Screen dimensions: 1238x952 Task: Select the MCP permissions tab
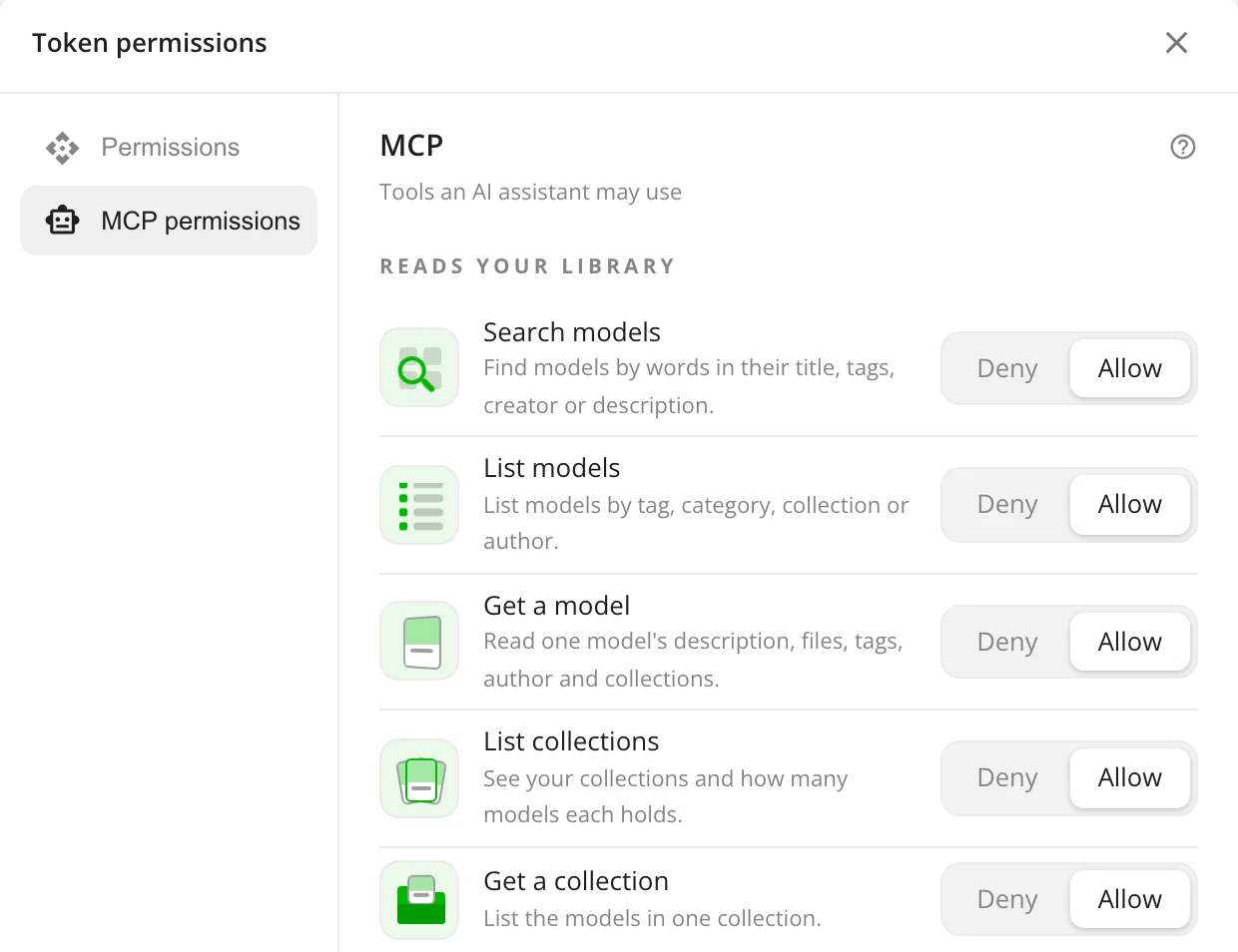point(169,221)
